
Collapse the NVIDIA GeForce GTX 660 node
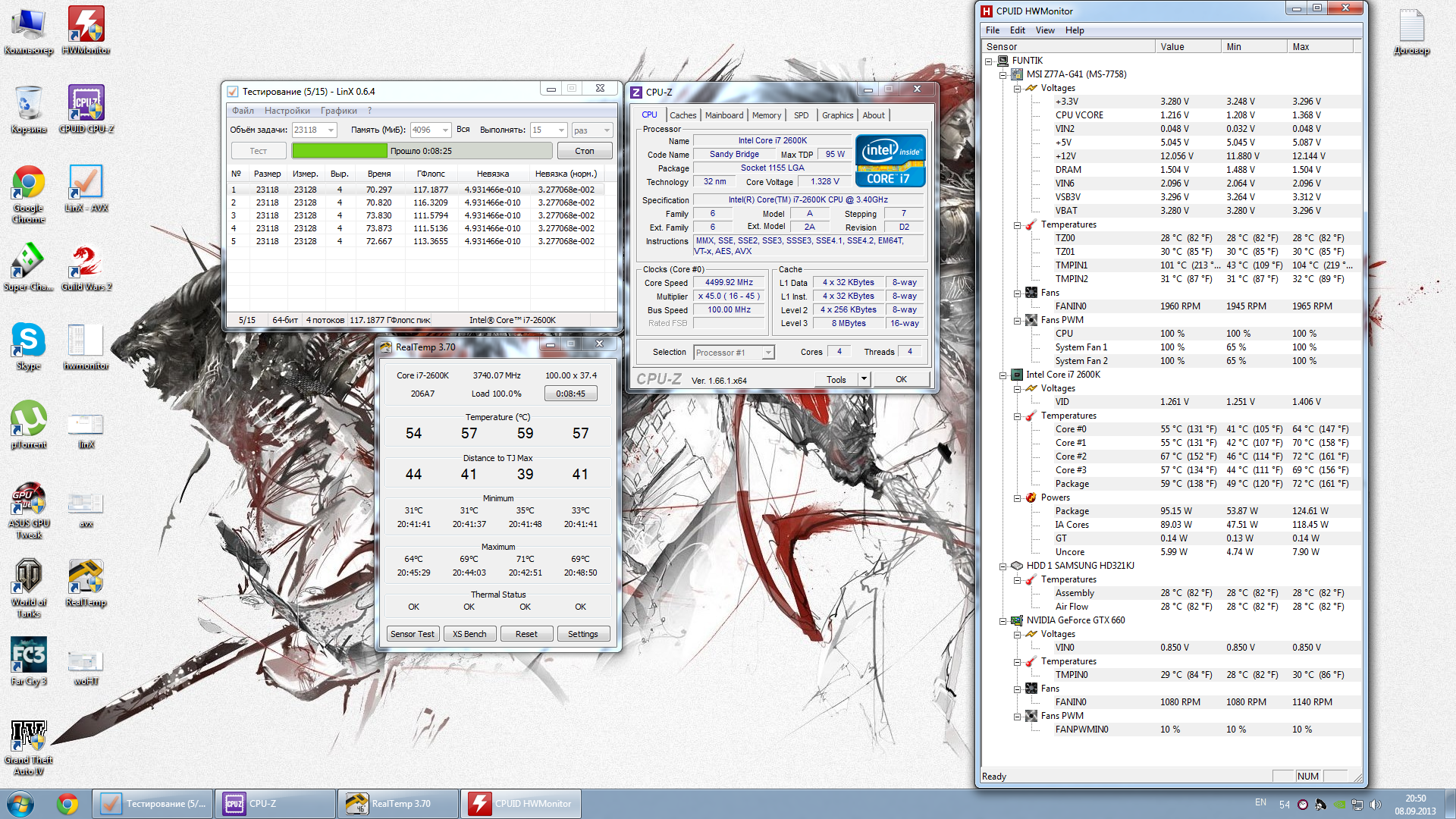pos(1003,620)
